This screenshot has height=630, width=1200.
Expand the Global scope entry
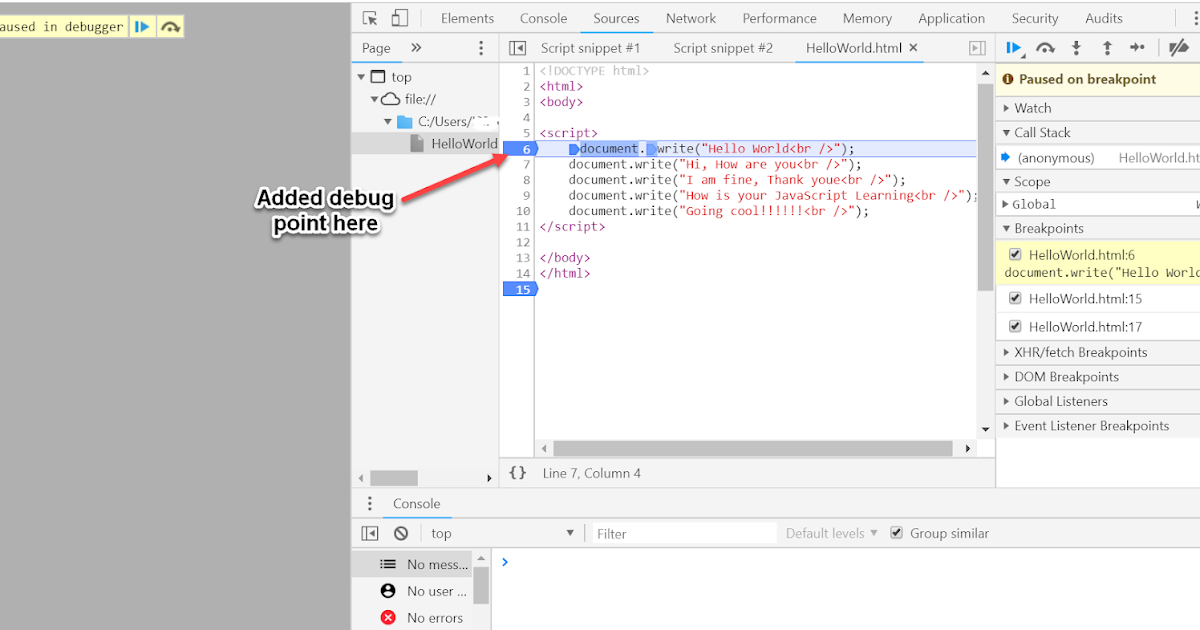click(1005, 204)
